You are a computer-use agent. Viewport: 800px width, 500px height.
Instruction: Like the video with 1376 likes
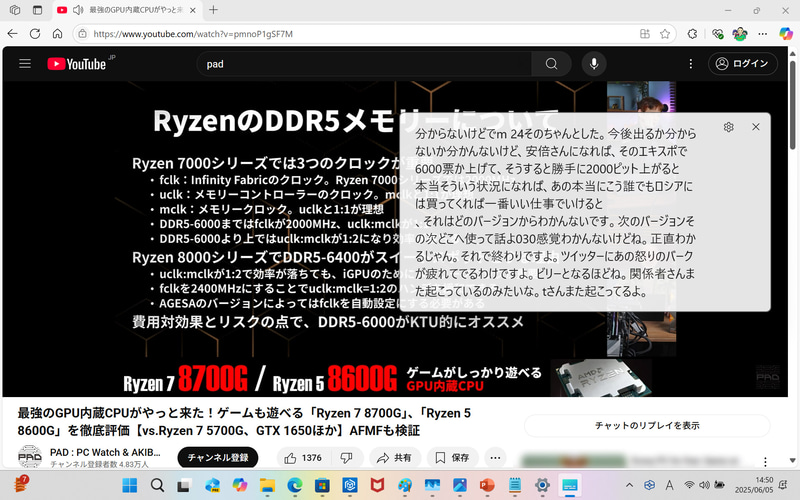coord(303,458)
